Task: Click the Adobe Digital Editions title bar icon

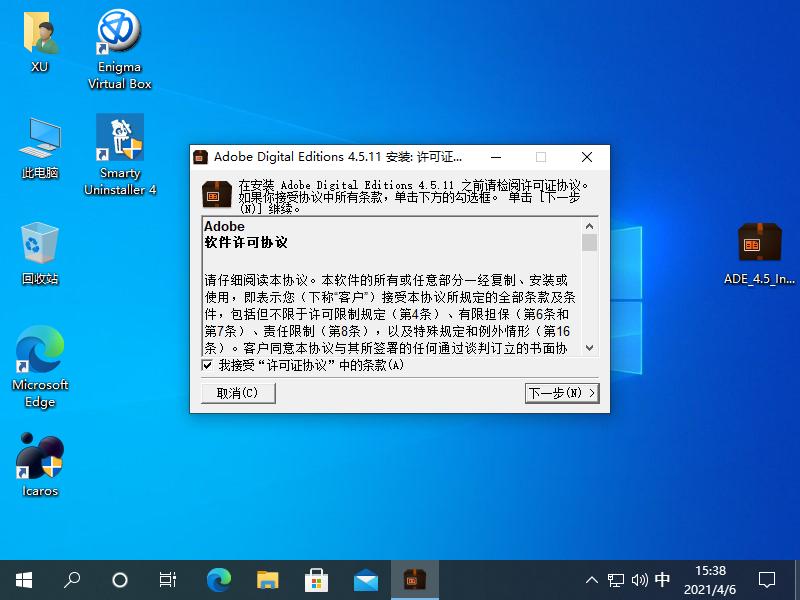Action: (201, 157)
